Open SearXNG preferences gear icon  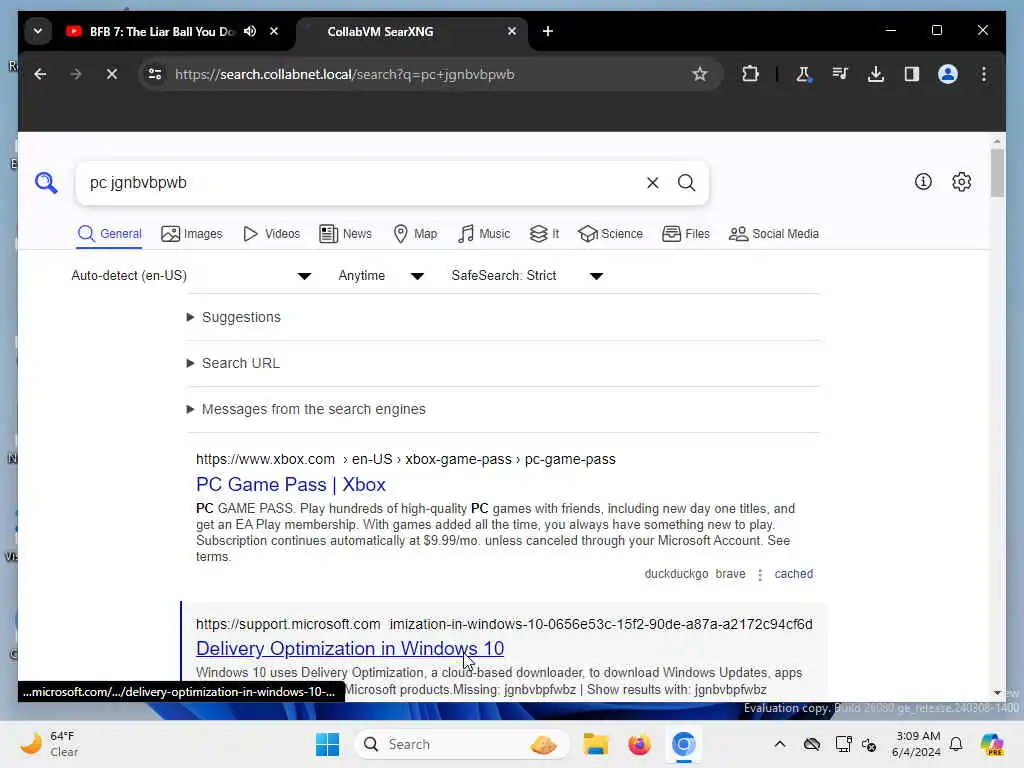[x=961, y=182]
